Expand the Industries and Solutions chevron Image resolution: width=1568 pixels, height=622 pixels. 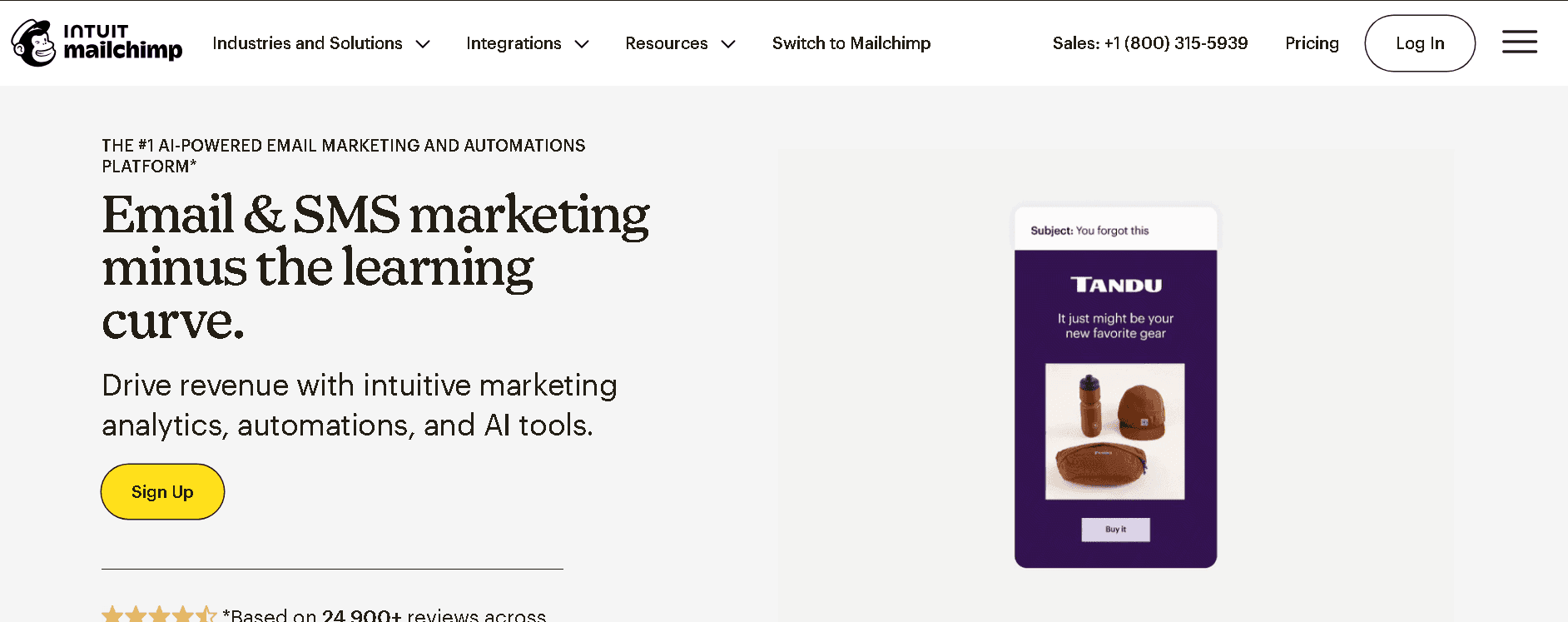(423, 44)
